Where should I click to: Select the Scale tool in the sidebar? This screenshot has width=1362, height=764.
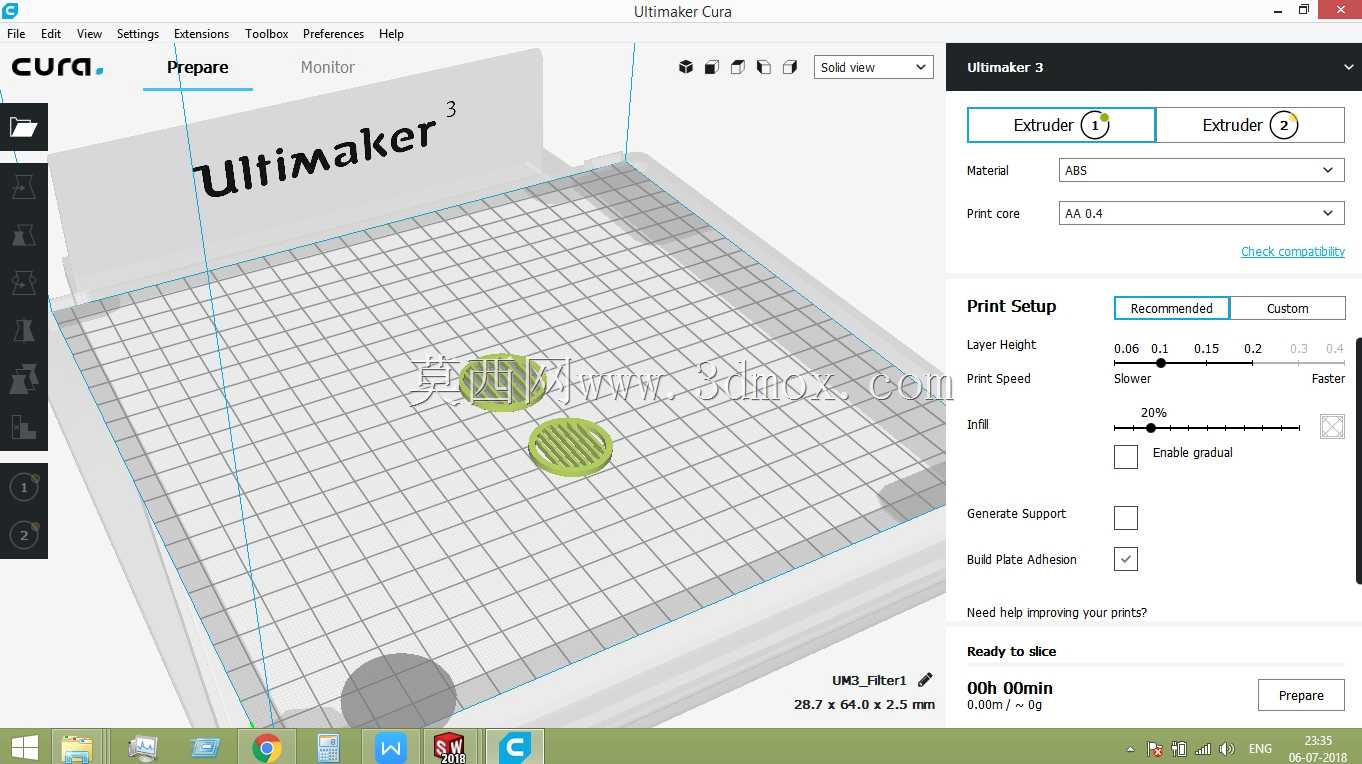click(23, 234)
